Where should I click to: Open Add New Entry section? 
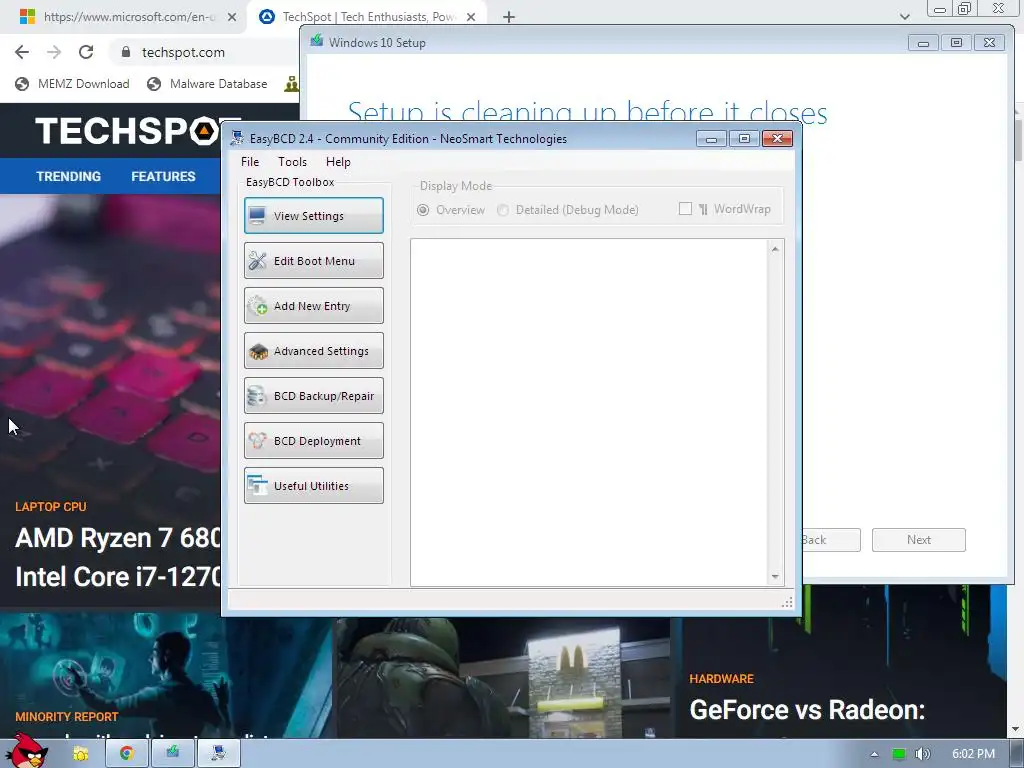coord(313,306)
